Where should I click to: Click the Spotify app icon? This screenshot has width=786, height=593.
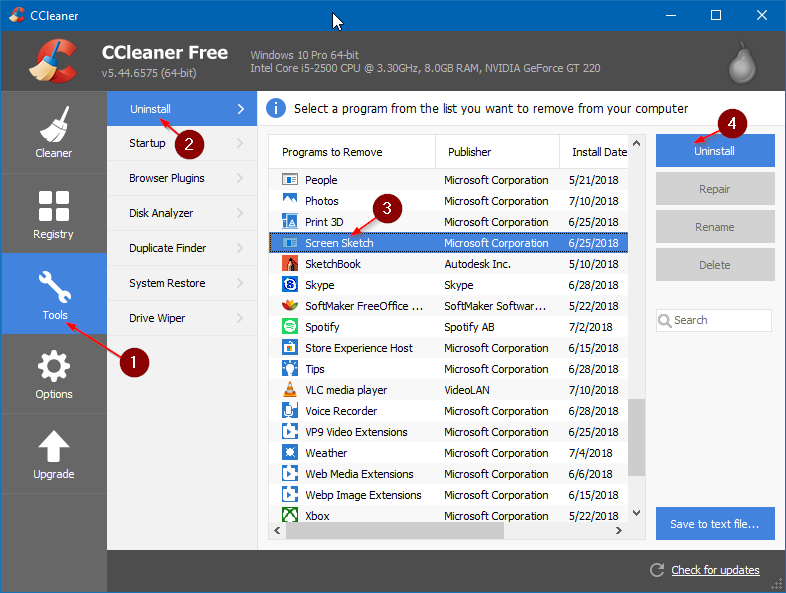click(x=290, y=327)
